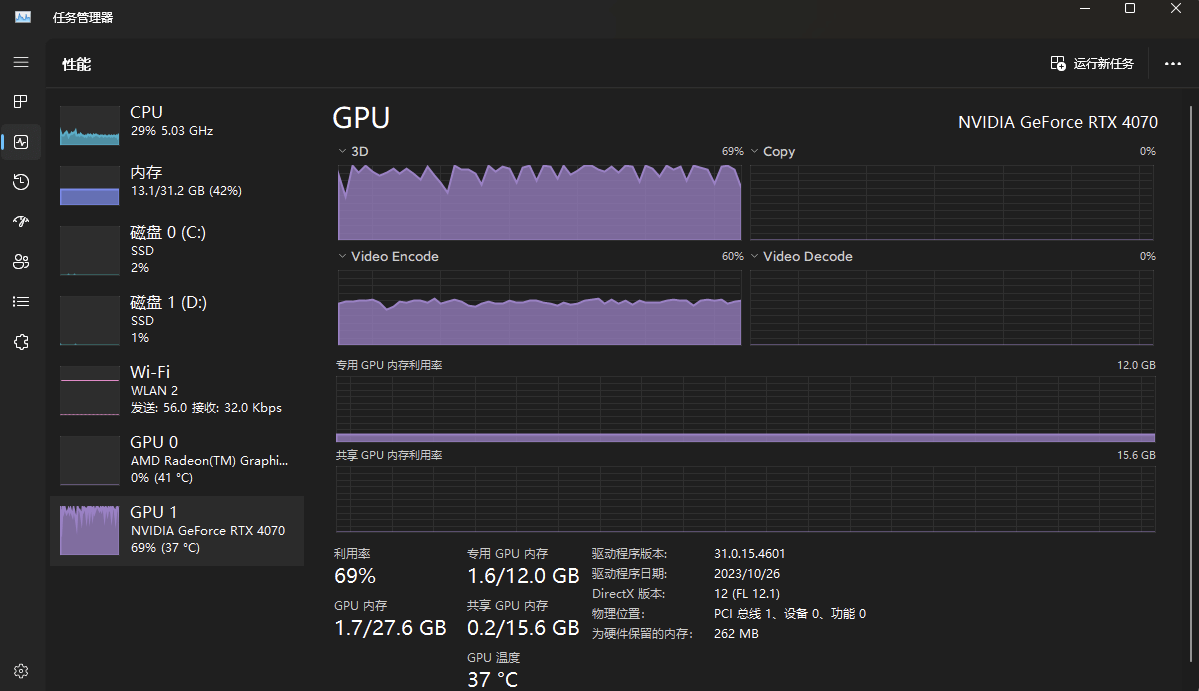Open the three-dot more options menu
Viewport: 1199px width, 691px height.
coord(1173,64)
